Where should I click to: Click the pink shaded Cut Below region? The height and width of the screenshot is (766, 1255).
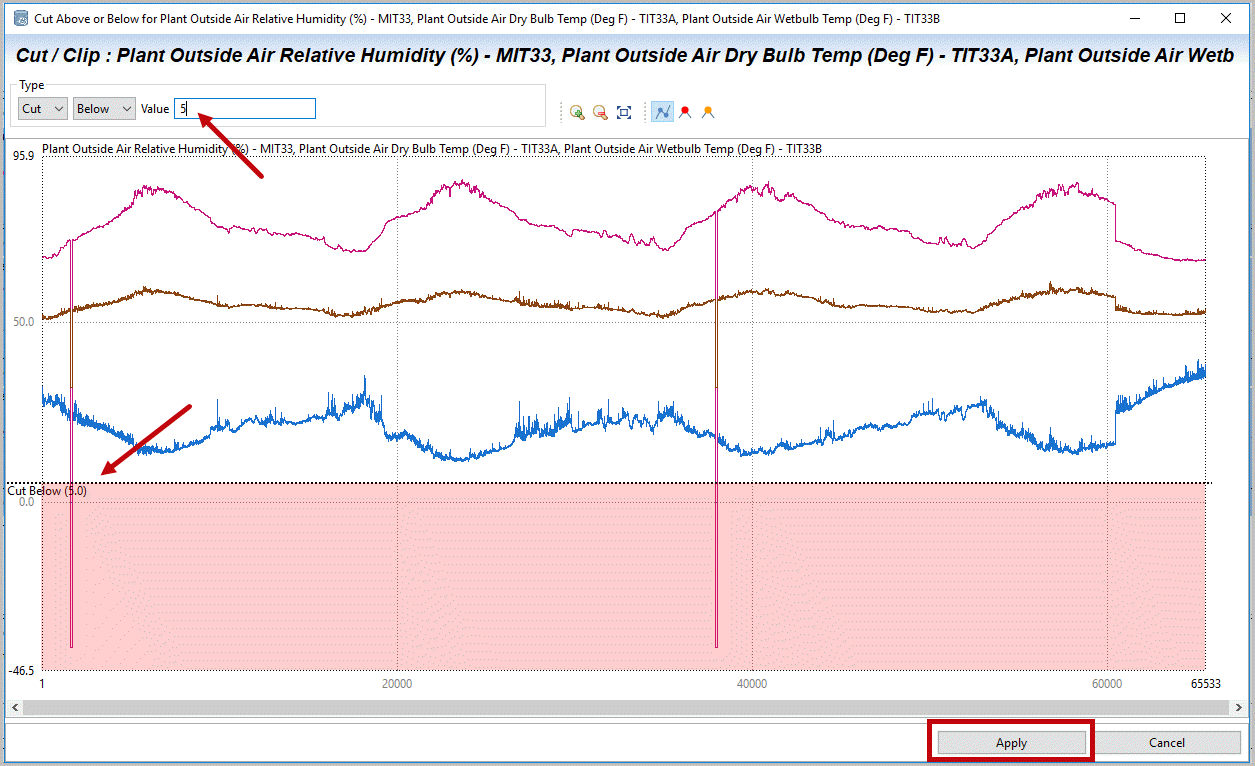[400, 580]
